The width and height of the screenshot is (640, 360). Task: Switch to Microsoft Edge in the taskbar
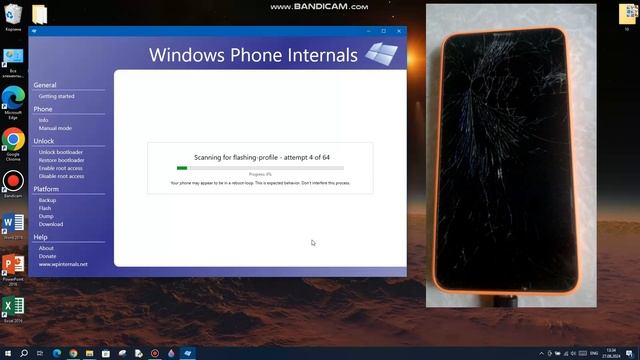click(x=57, y=353)
